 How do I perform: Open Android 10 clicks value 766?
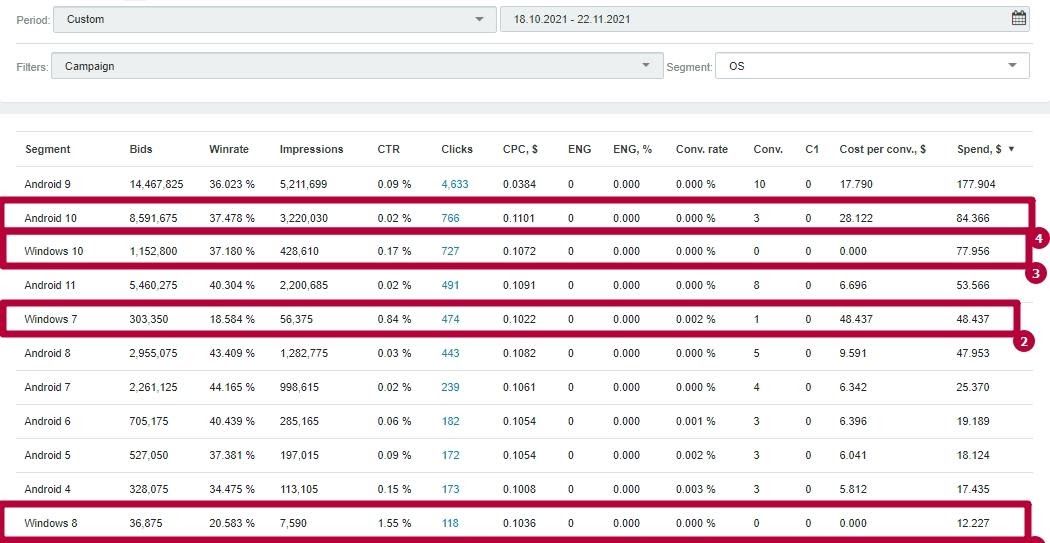(x=452, y=218)
